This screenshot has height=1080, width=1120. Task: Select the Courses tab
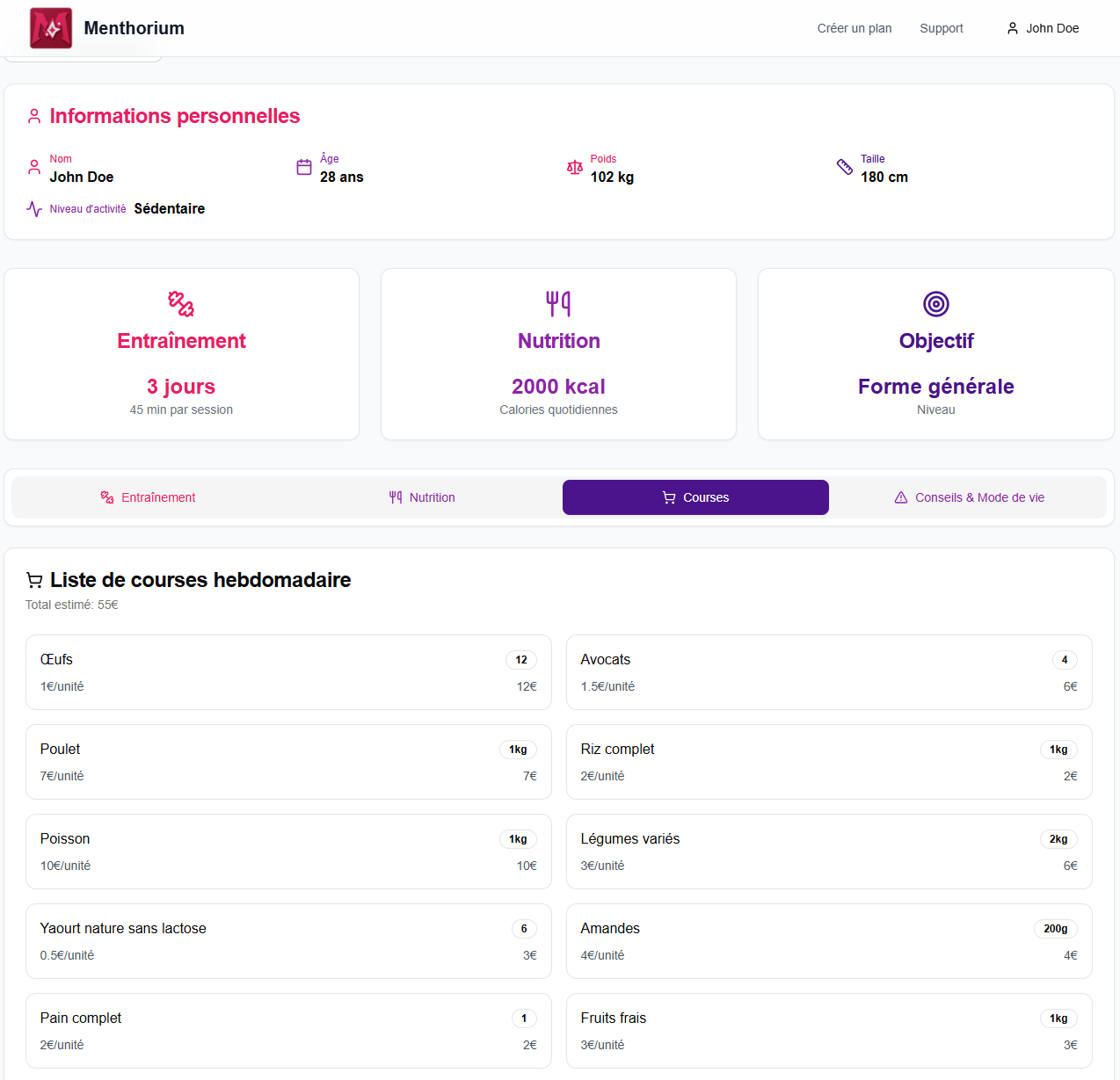pyautogui.click(x=695, y=497)
